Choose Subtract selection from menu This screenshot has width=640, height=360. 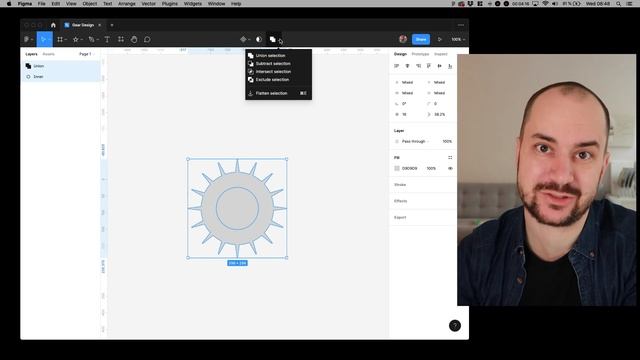tap(278, 64)
